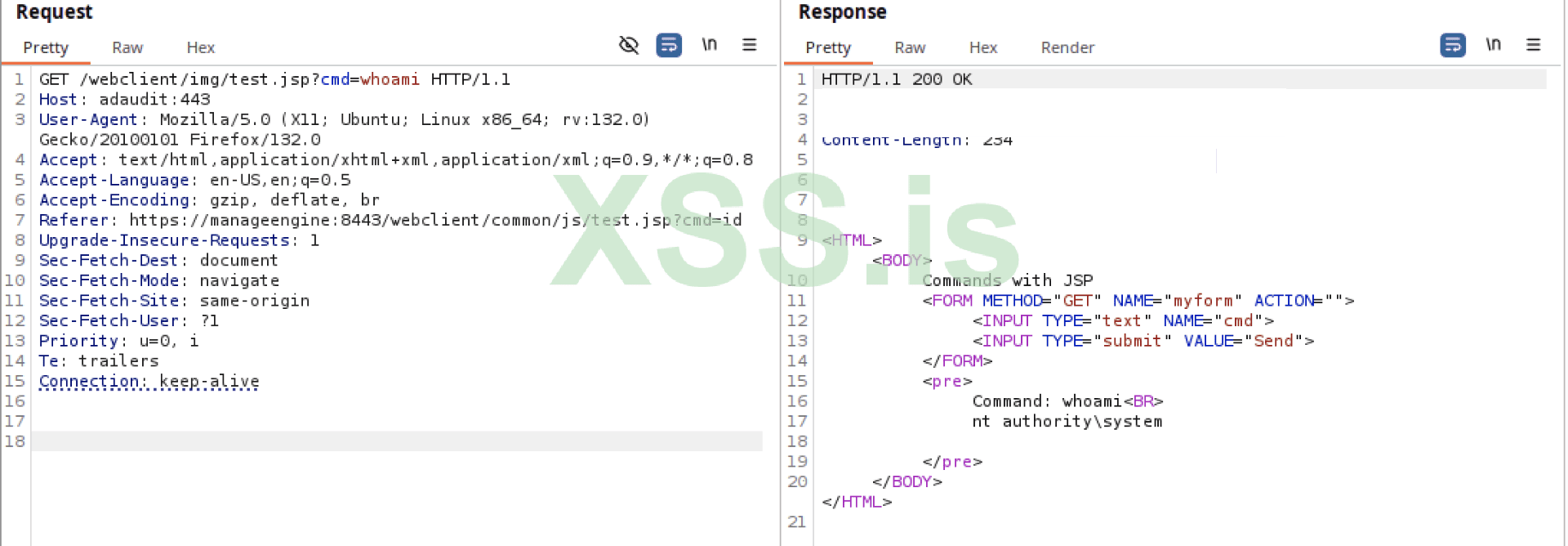
Task: Click the User-Agent header line
Action: (x=344, y=129)
